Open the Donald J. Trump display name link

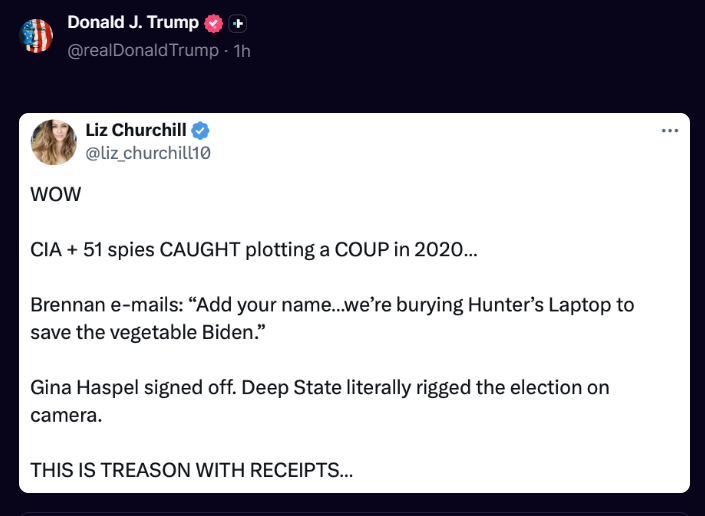click(x=132, y=23)
